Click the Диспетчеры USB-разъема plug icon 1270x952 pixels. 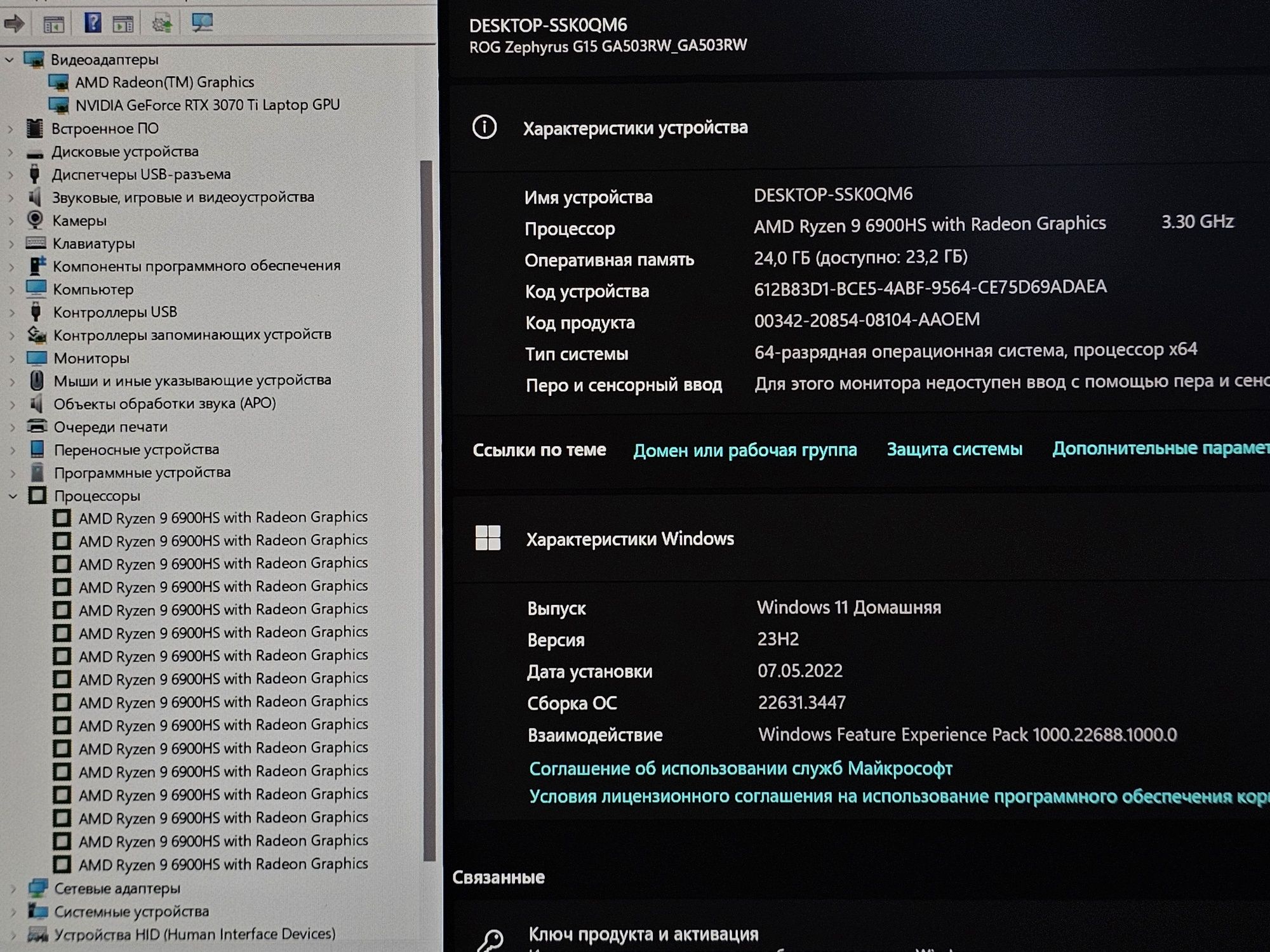[x=35, y=174]
